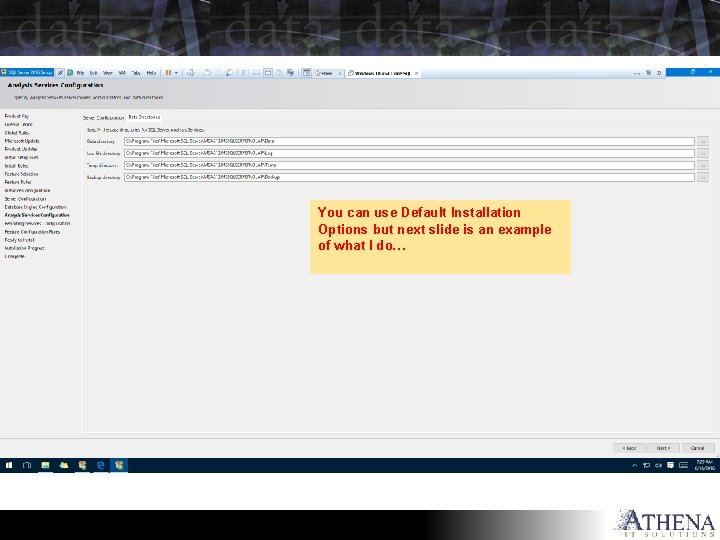
Task: Open the VMware View menu
Action: click(x=107, y=73)
